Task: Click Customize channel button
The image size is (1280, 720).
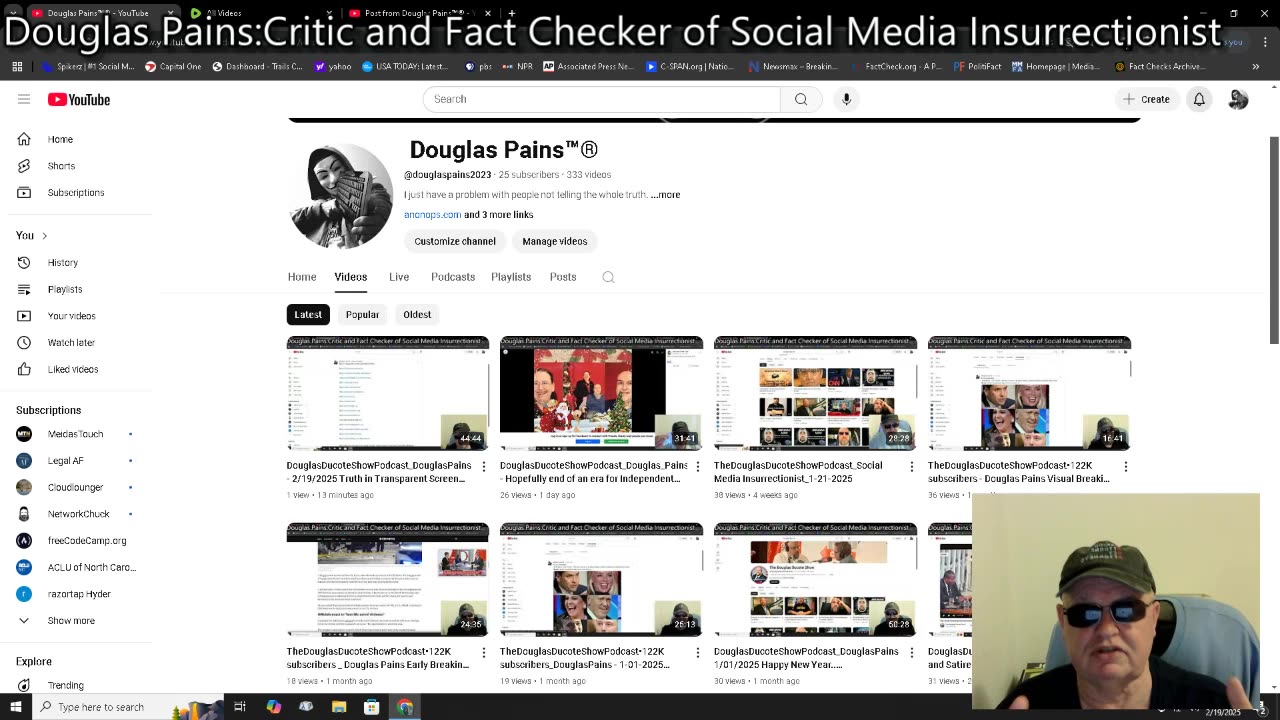Action: [x=455, y=241]
